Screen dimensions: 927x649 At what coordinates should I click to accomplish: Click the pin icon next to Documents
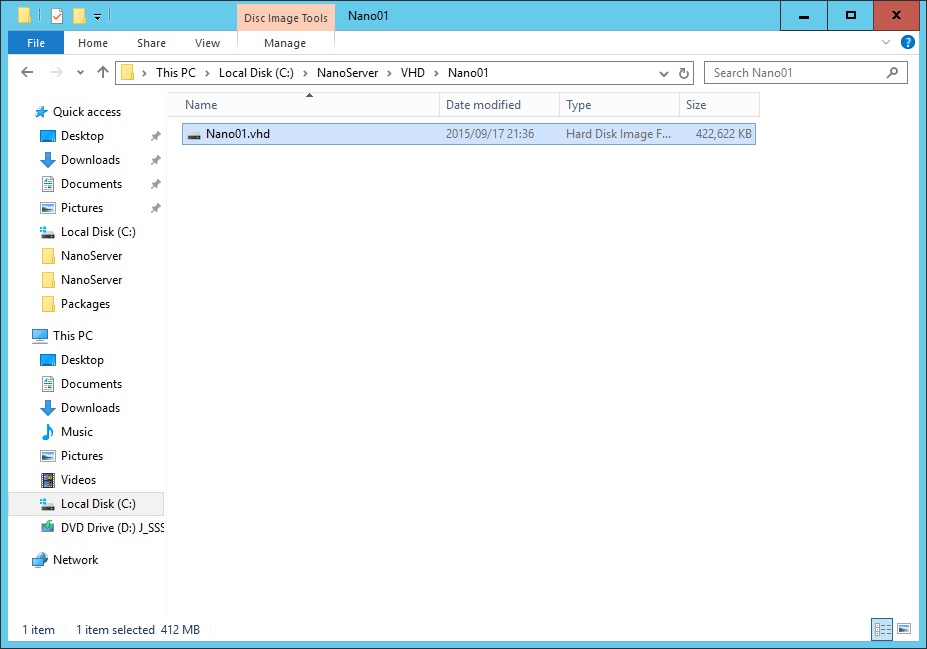(x=155, y=184)
